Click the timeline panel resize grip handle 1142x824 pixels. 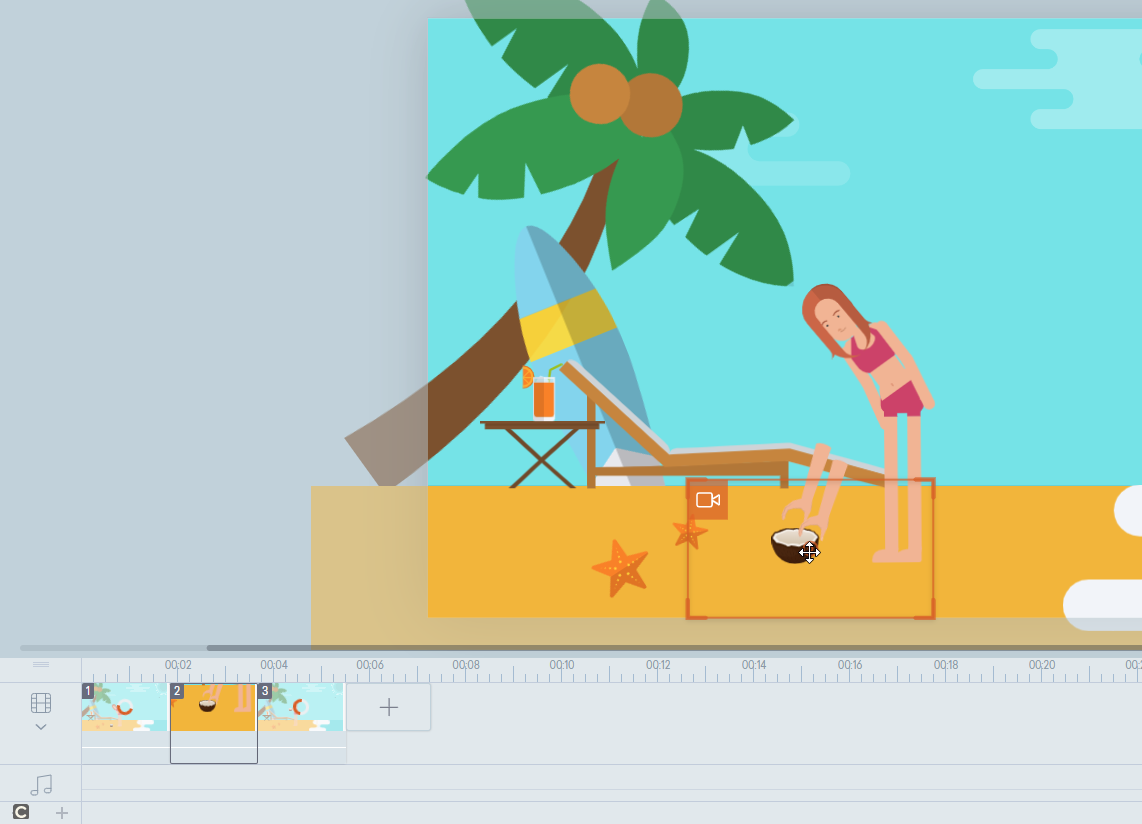(x=41, y=664)
